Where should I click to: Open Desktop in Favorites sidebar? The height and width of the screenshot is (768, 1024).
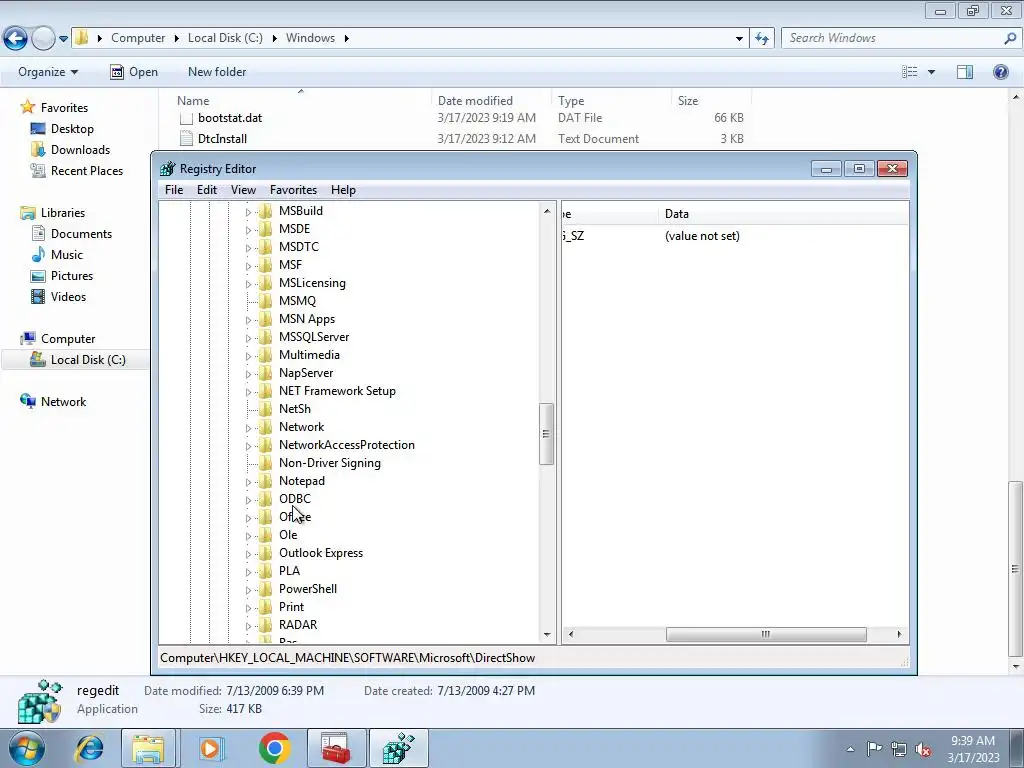(x=72, y=129)
